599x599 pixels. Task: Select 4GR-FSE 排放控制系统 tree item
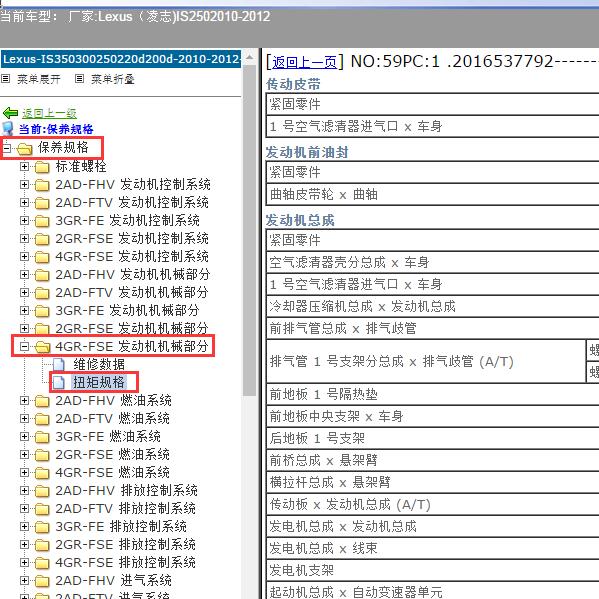coord(125,562)
